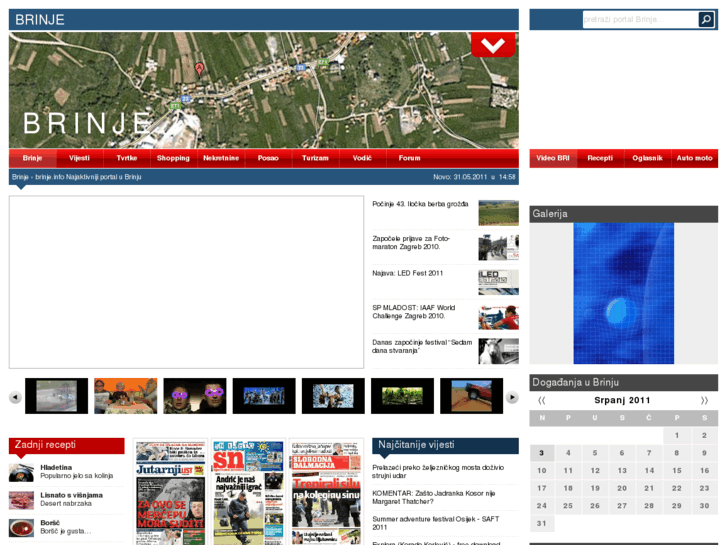This screenshot has height=545, width=727.
Task: Open the blue Galerija image
Action: pos(624,293)
